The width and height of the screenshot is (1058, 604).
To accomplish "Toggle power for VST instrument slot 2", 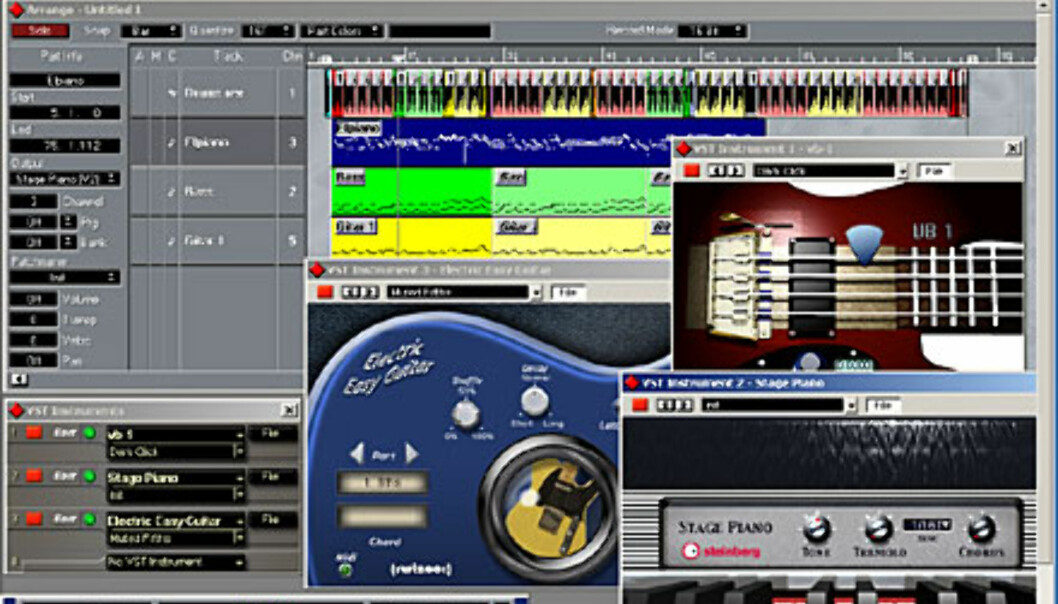I will (34, 476).
